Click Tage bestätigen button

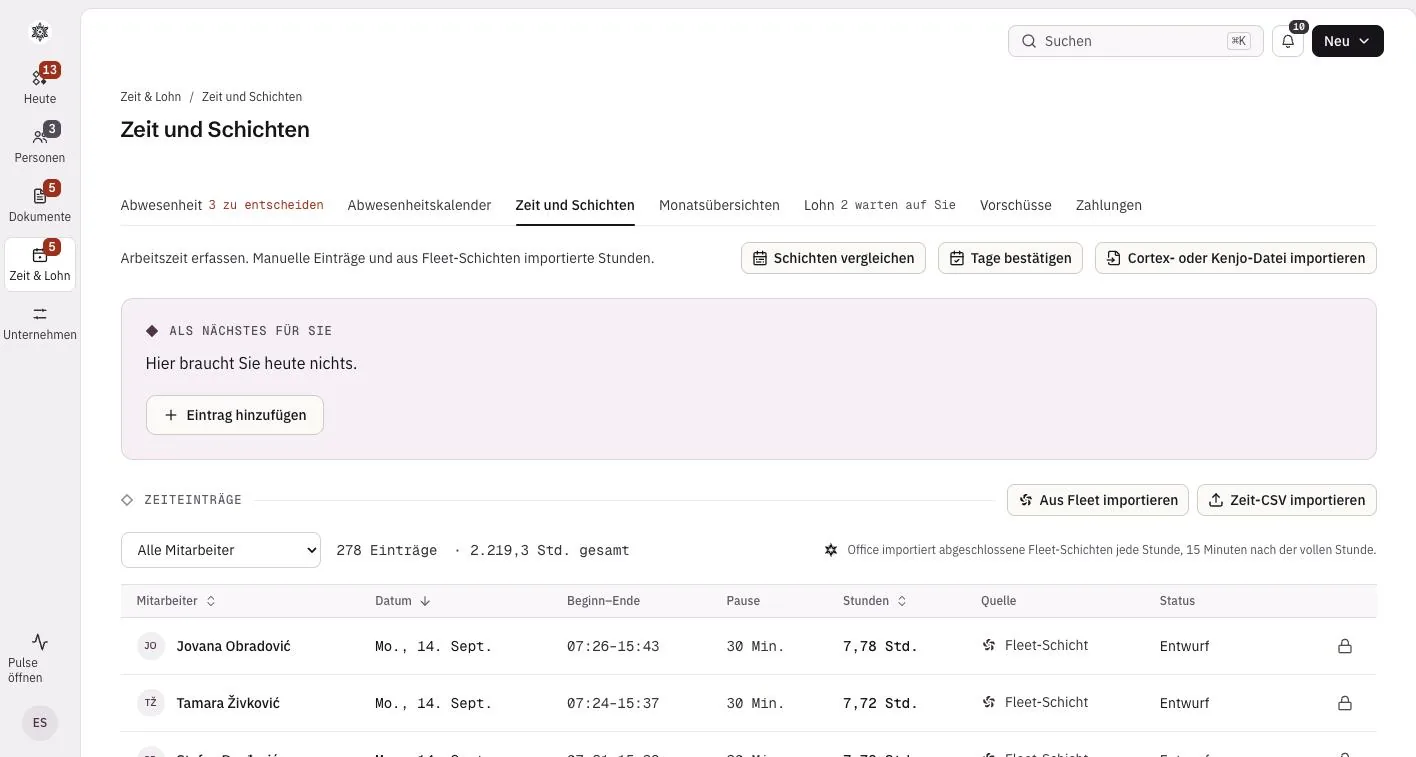click(x=1010, y=258)
